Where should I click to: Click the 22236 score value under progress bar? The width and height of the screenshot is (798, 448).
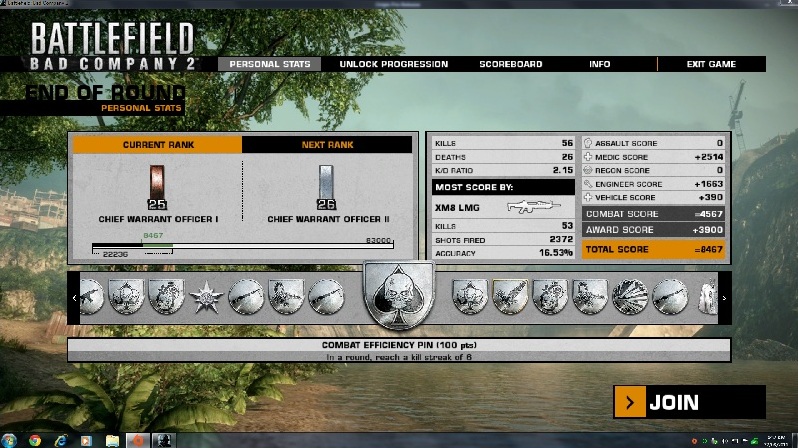(x=115, y=254)
